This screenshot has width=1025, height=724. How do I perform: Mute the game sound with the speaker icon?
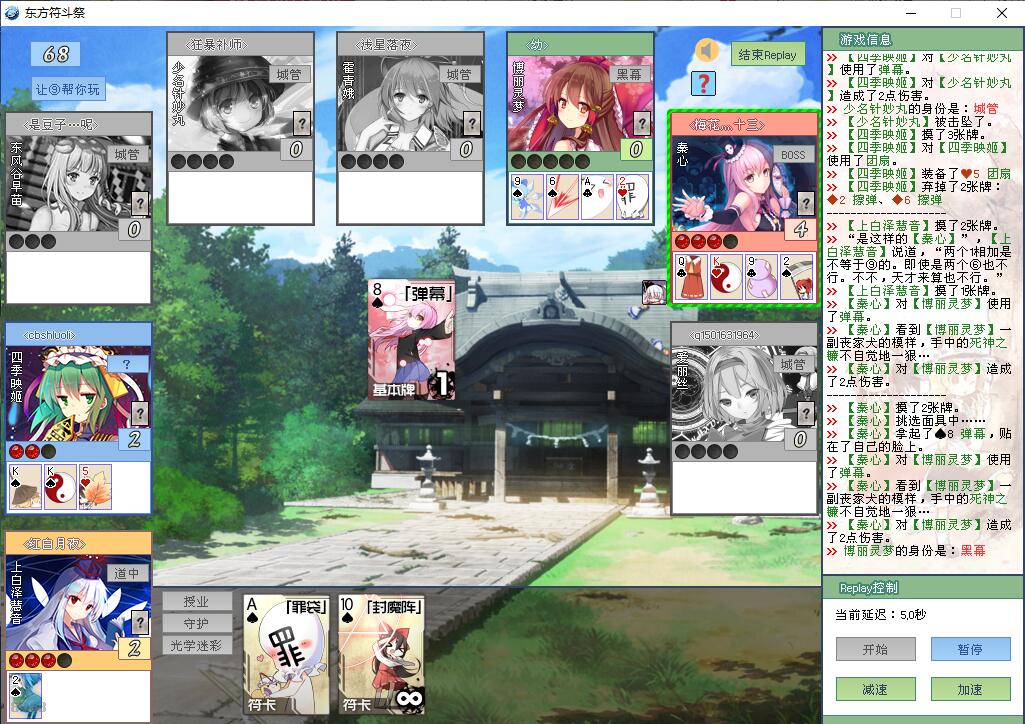point(706,51)
